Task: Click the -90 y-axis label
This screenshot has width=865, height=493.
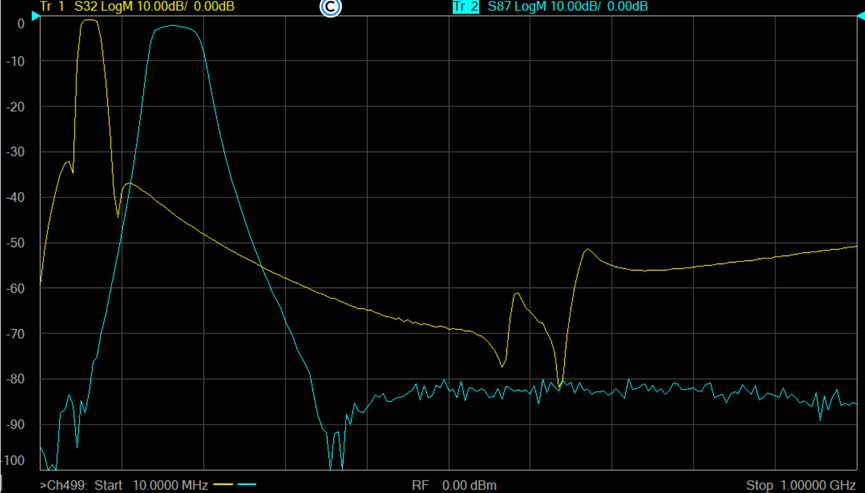Action: tap(15, 425)
